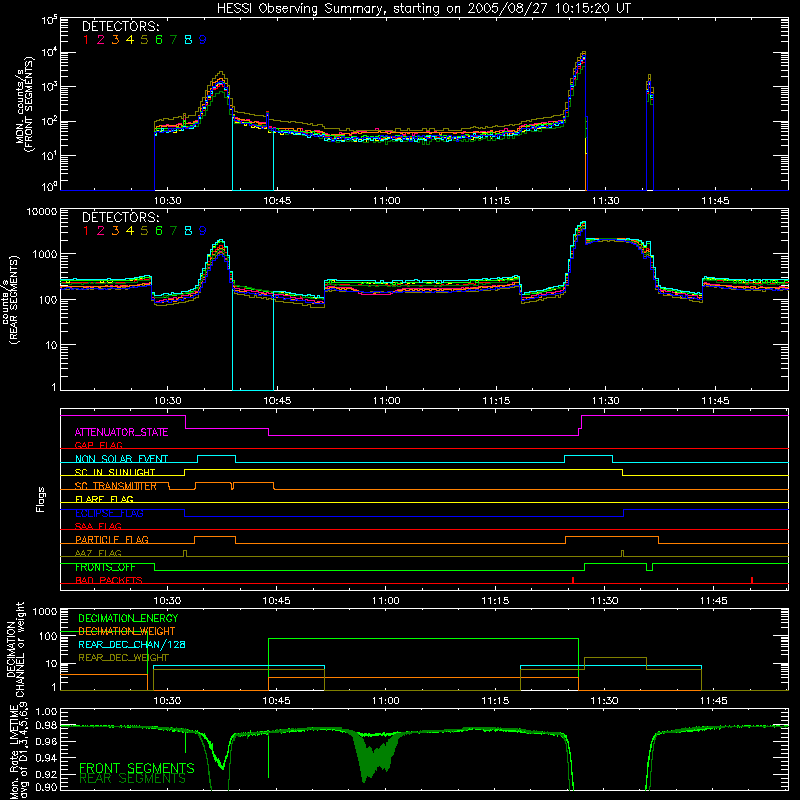Click the DETECTORS: heading in rear segments plot
This screenshot has height=800, width=800.
[x=121, y=217]
